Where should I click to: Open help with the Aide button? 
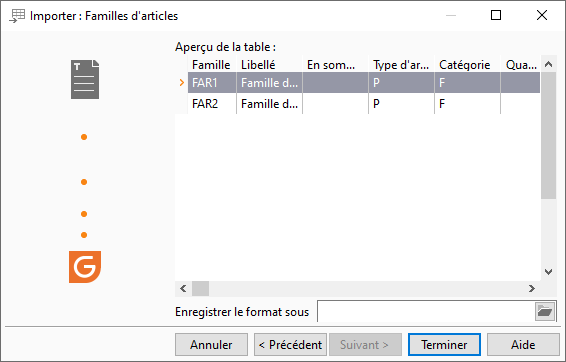click(x=523, y=345)
